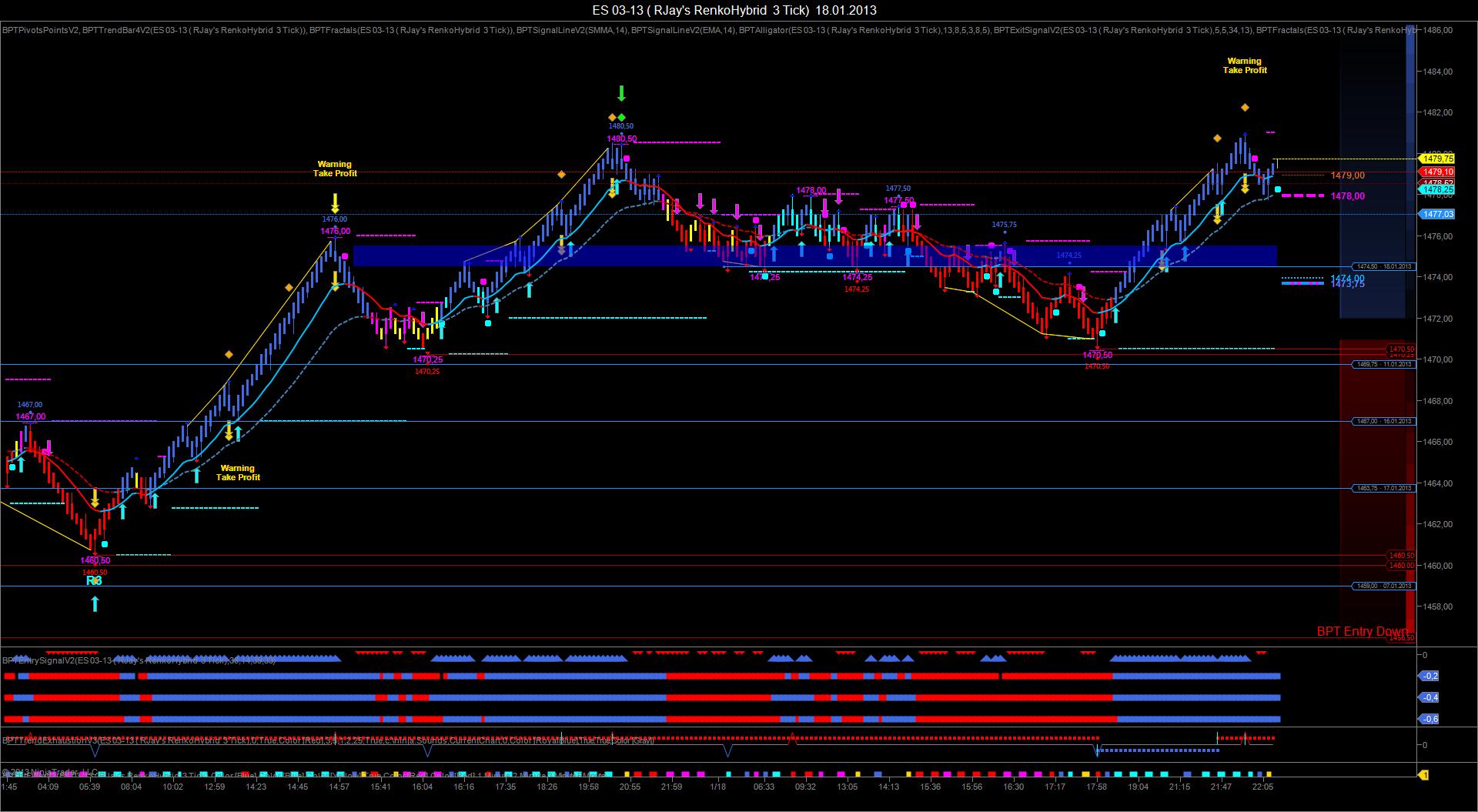Select the 1474,50 : 18.01.2013 line tag
The image size is (1478, 812).
pyautogui.click(x=1384, y=266)
